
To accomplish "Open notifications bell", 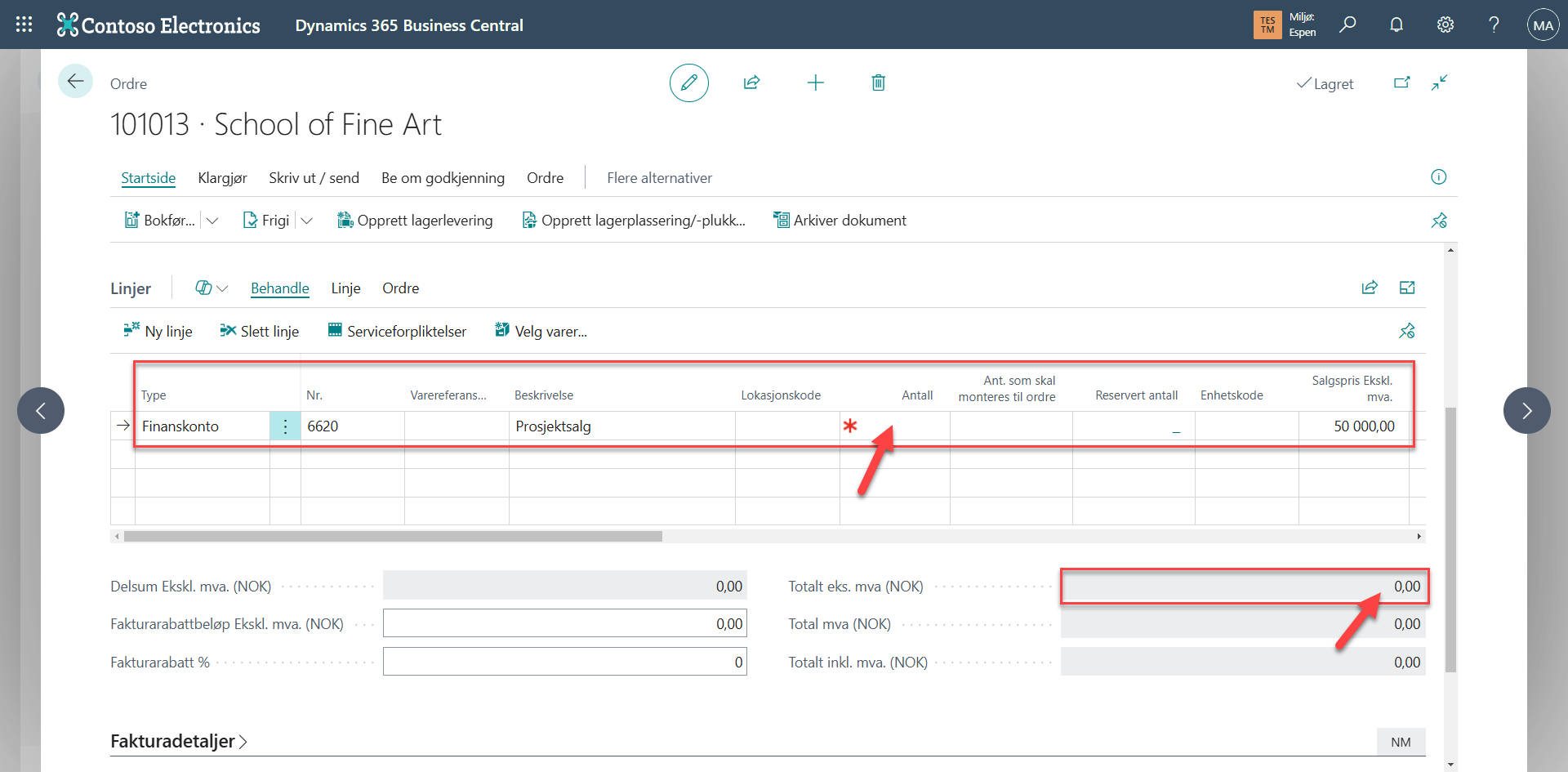I will [x=1396, y=25].
